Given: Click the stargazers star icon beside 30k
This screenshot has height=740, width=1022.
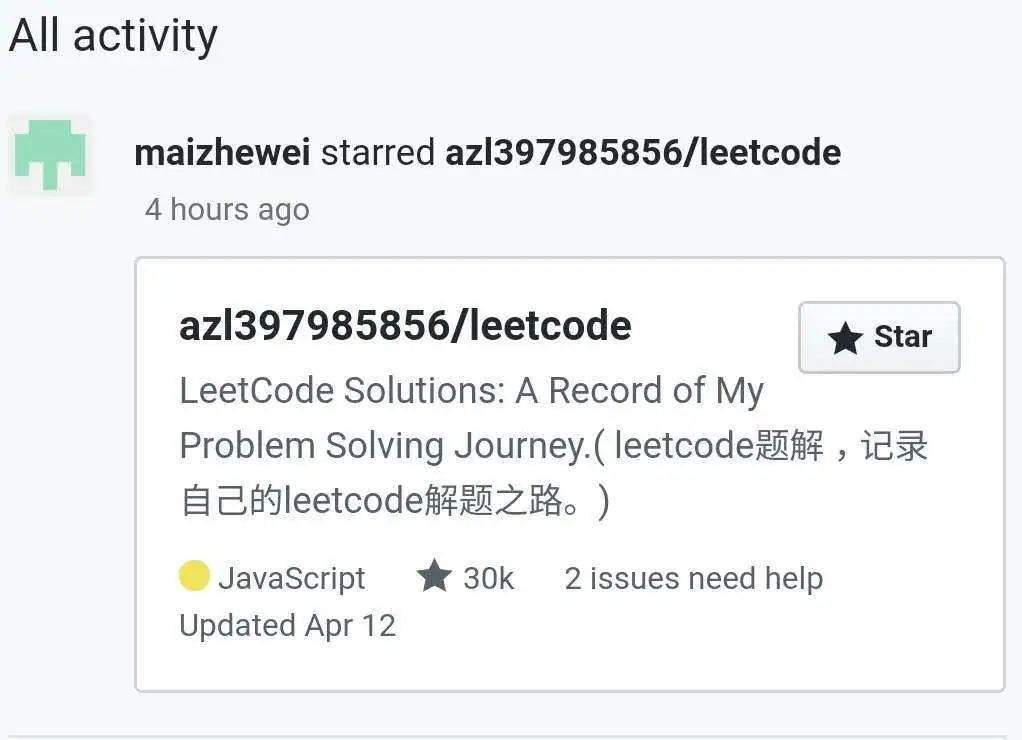Looking at the screenshot, I should click(x=433, y=576).
